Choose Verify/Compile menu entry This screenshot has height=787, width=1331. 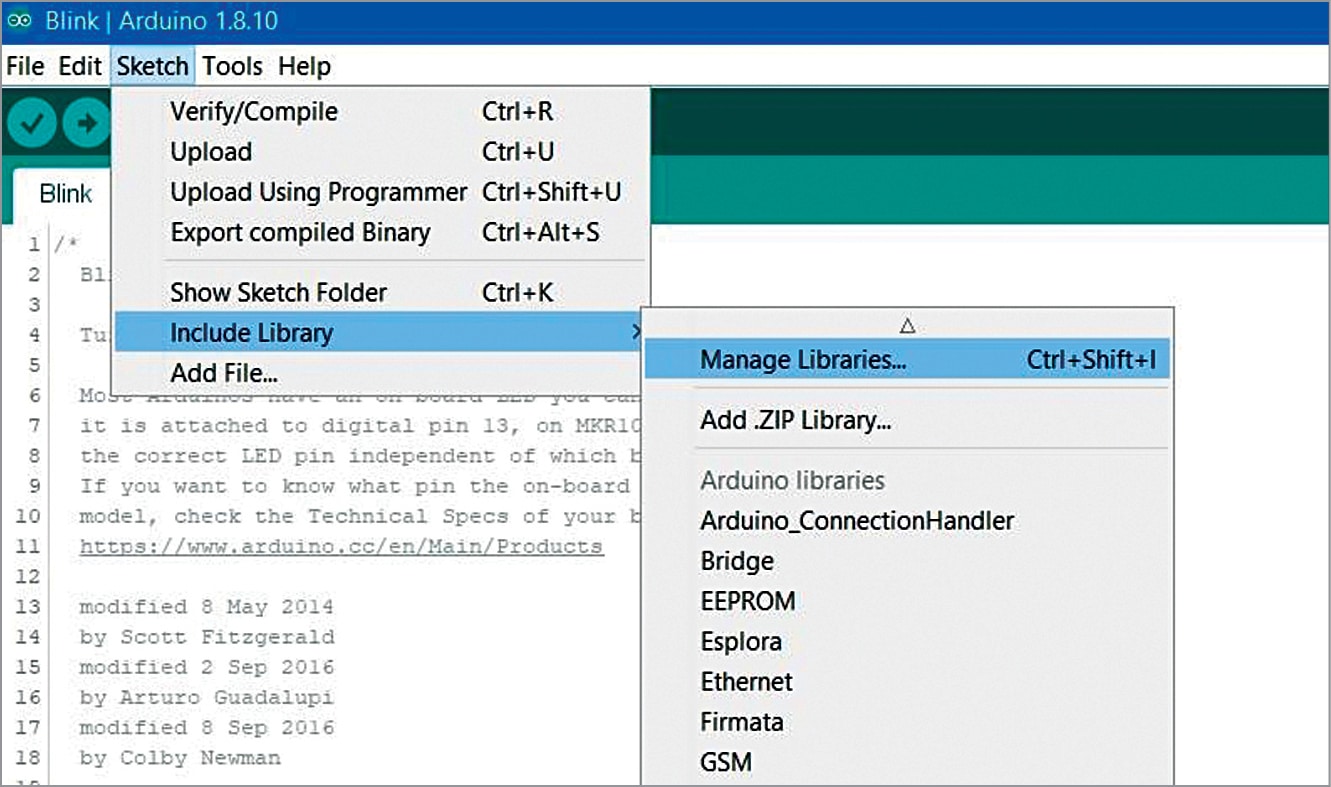[254, 112]
